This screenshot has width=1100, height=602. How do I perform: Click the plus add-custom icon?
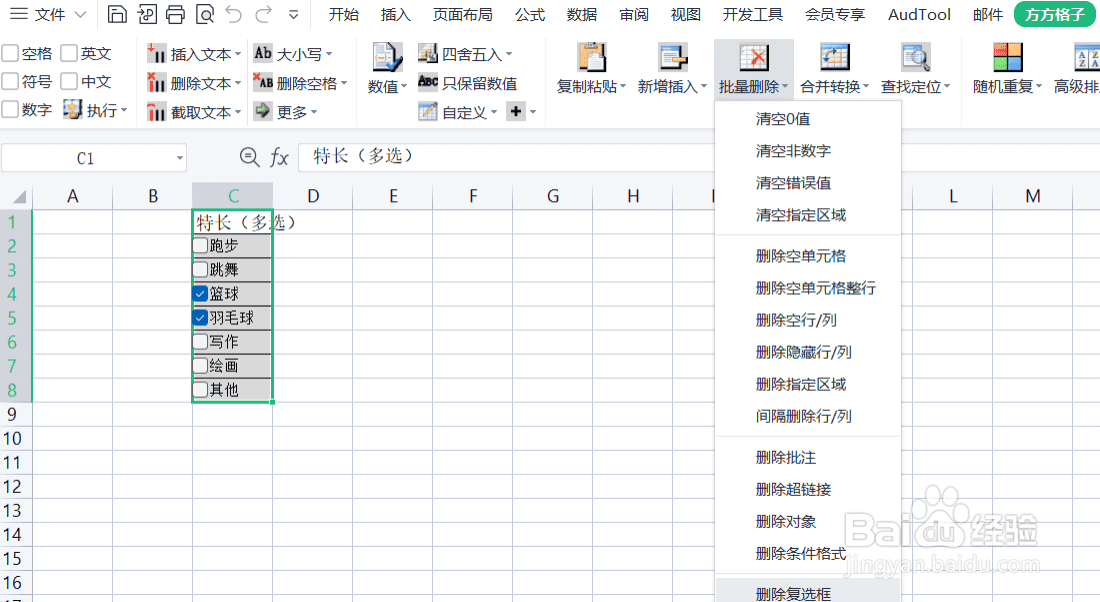516,111
